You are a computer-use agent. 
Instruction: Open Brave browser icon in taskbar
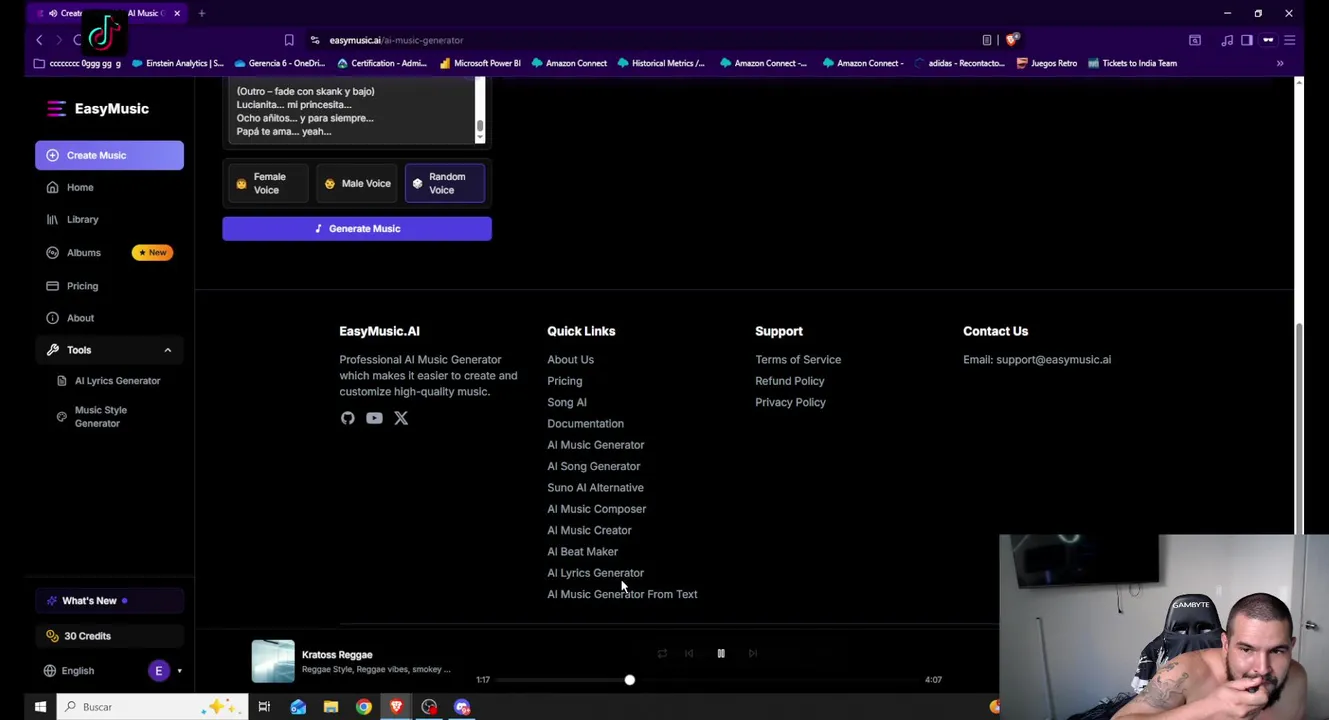pos(397,707)
